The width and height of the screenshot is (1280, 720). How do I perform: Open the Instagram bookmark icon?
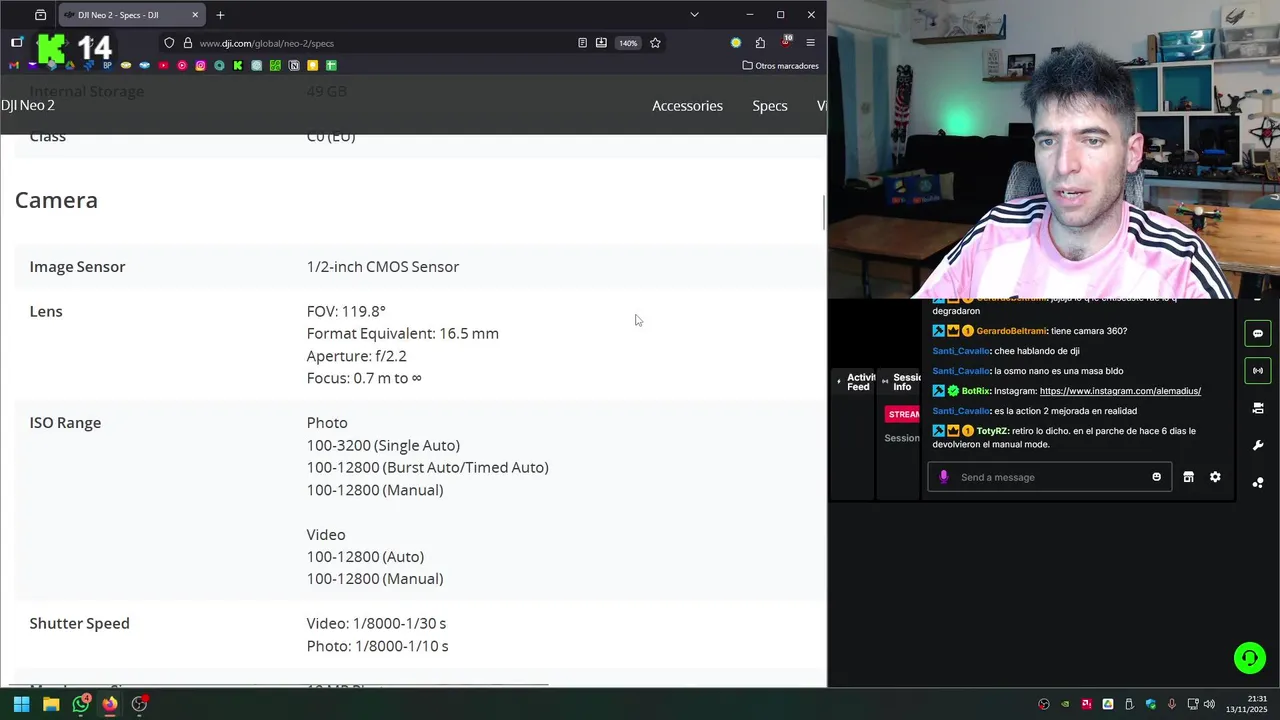coord(200,65)
